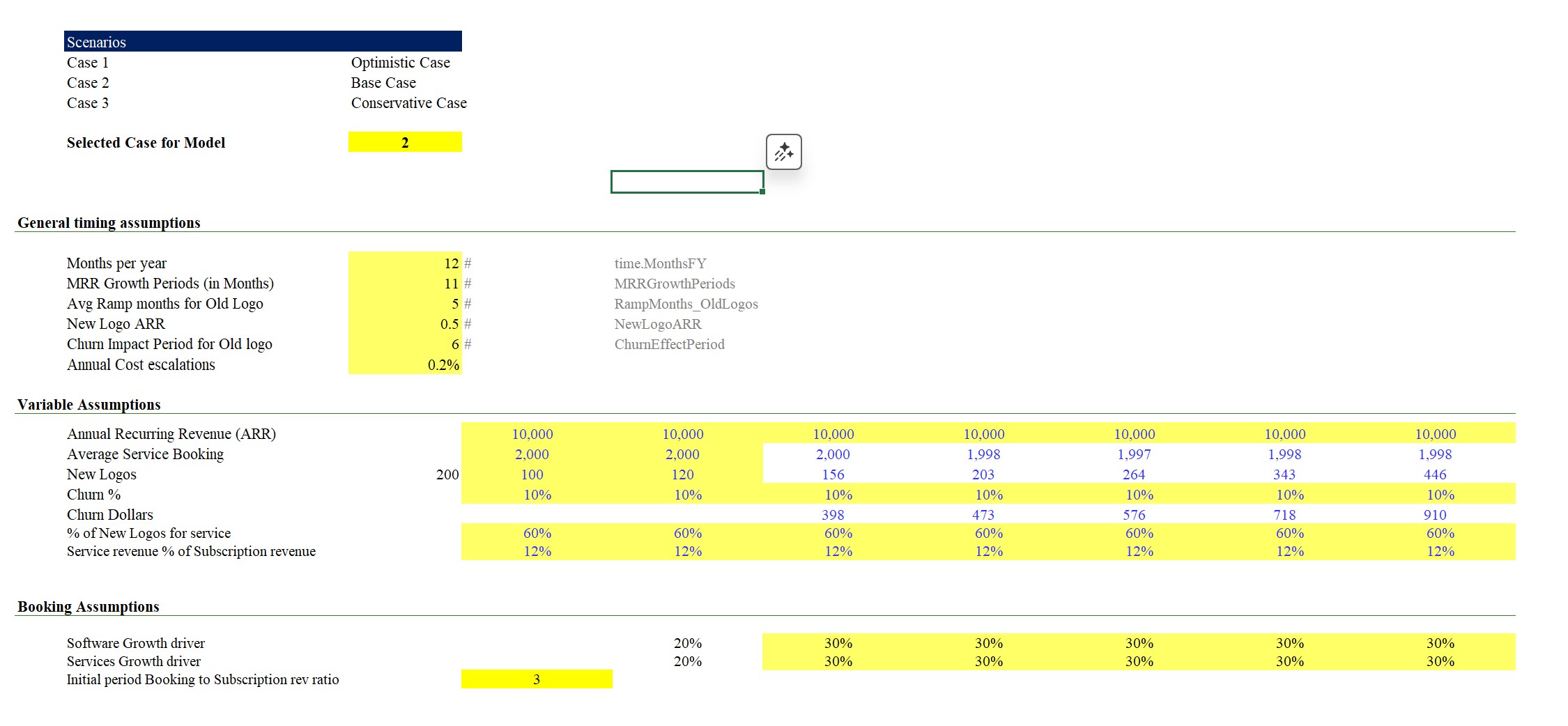This screenshot has height=726, width=1568.
Task: Select the Conservative Case label for Case 3
Action: [408, 102]
